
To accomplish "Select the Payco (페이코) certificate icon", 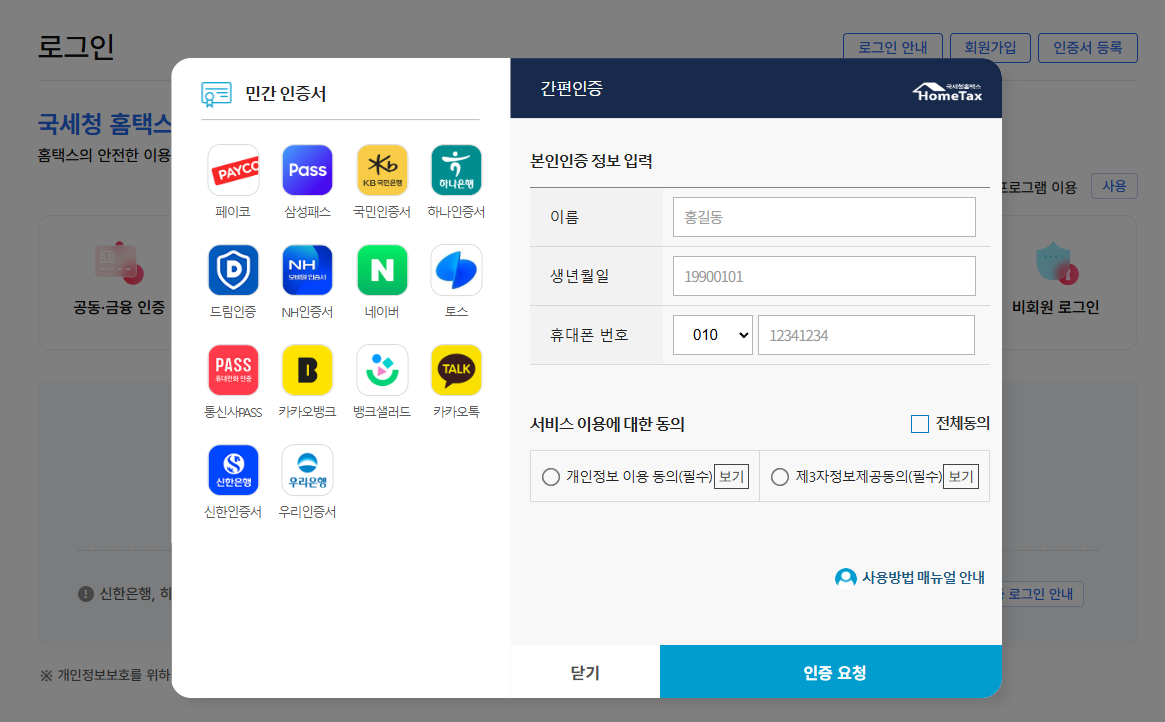I will click(x=233, y=170).
